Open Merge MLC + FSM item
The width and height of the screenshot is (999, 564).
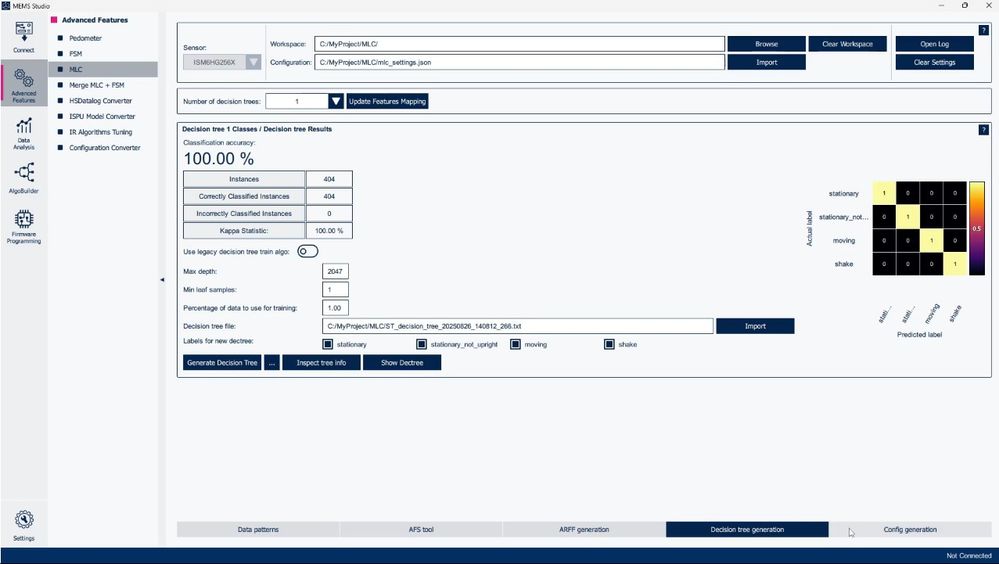point(96,85)
